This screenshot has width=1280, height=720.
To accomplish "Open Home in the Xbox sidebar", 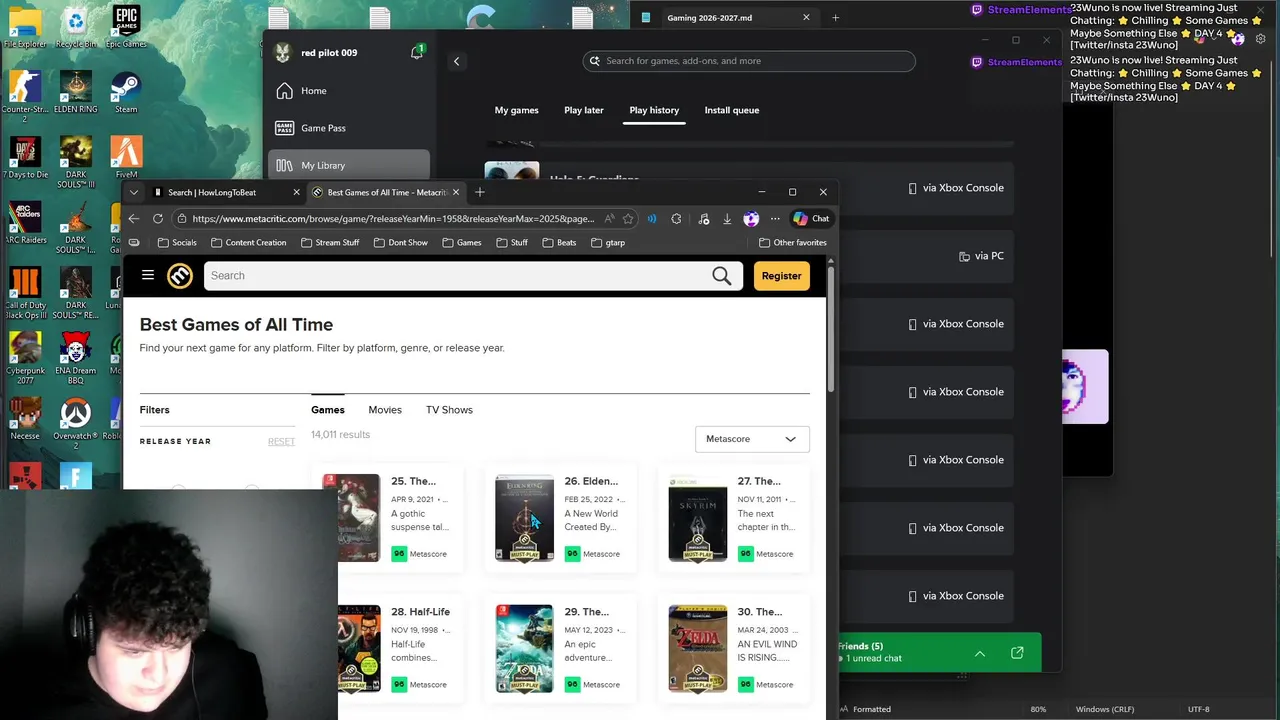I will click(349, 91).
